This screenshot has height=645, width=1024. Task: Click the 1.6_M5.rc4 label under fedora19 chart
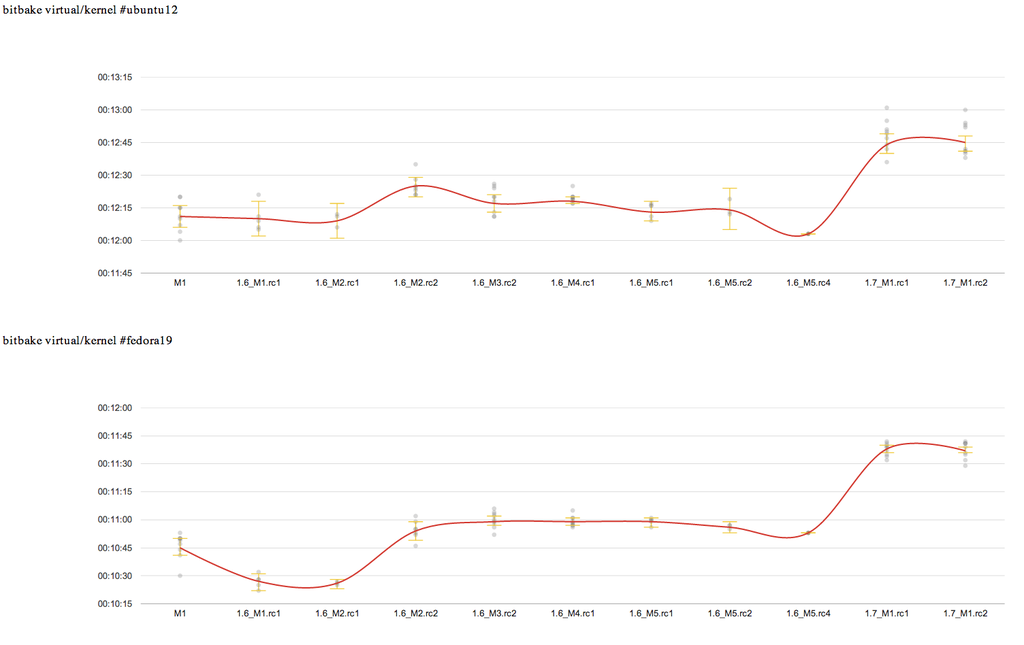click(808, 613)
